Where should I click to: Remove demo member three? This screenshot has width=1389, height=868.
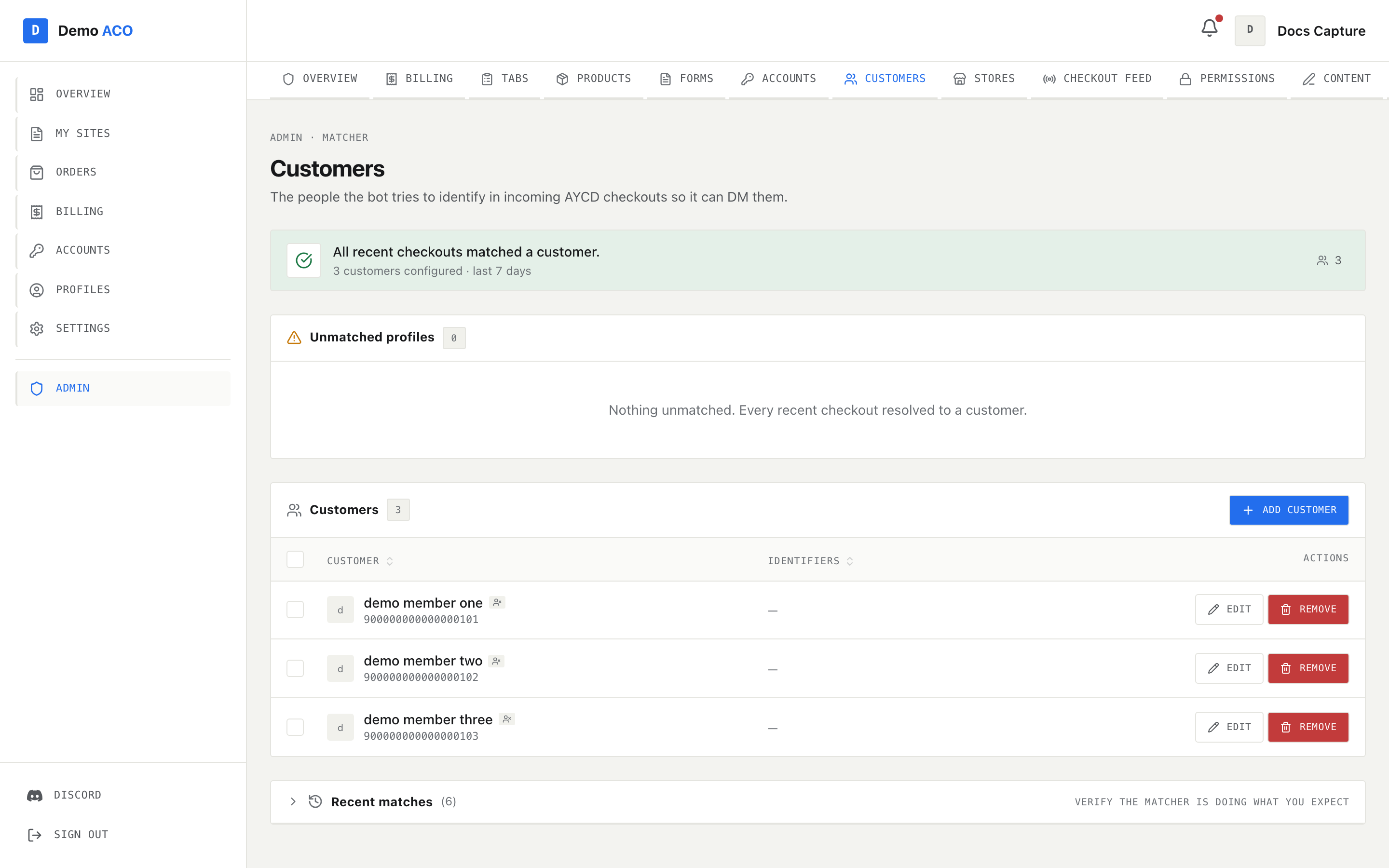pos(1308,727)
